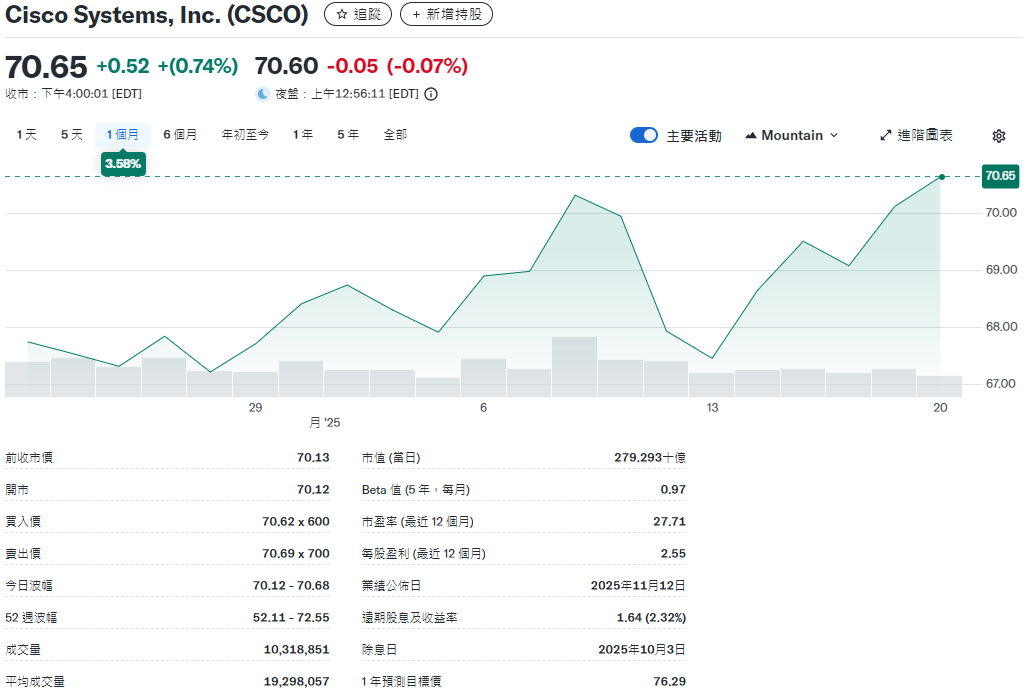This screenshot has height=695, width=1025.
Task: Click the moon overnight session icon
Action: 263,94
